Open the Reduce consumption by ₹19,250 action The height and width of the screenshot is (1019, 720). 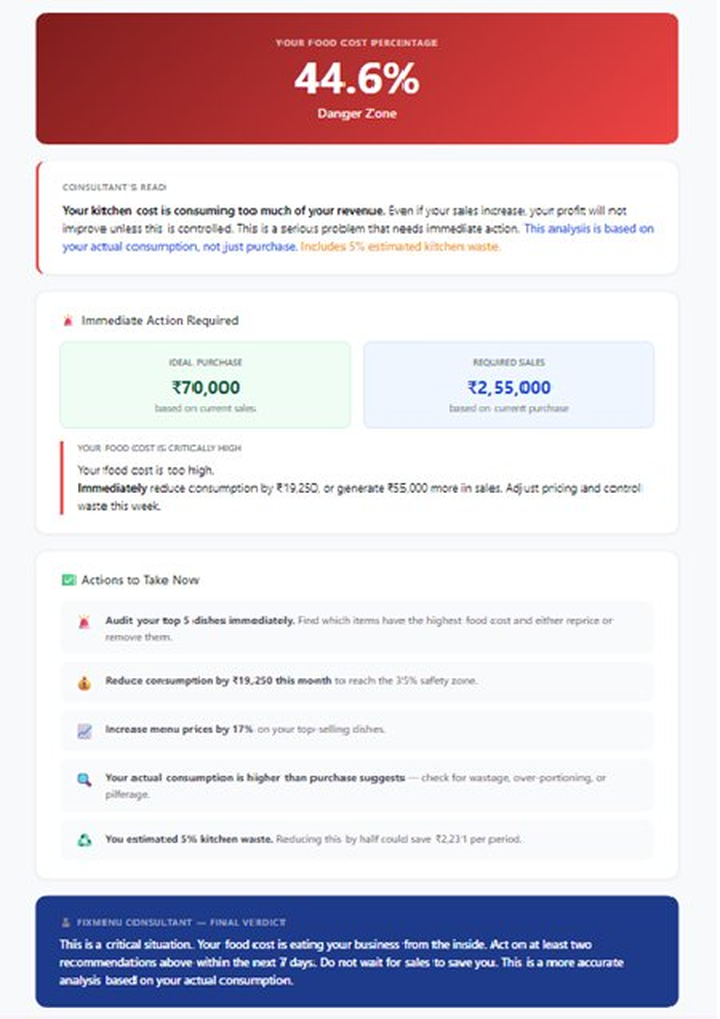point(357,681)
